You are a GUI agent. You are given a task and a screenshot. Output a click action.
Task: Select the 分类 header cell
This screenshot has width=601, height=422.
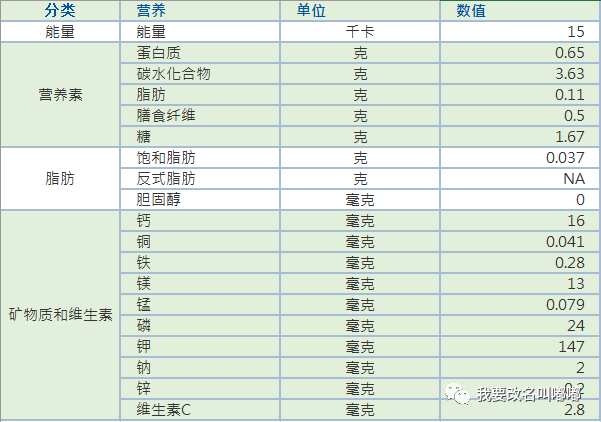60,10
